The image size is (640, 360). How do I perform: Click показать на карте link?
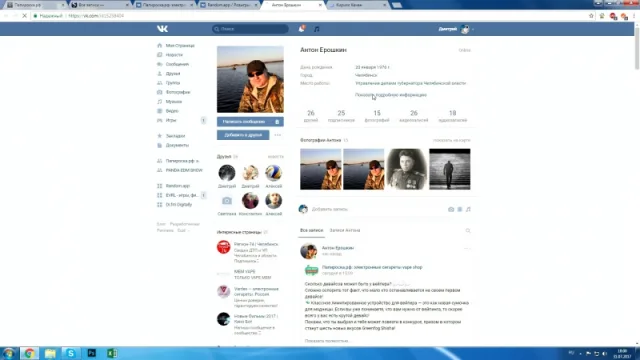(451, 140)
